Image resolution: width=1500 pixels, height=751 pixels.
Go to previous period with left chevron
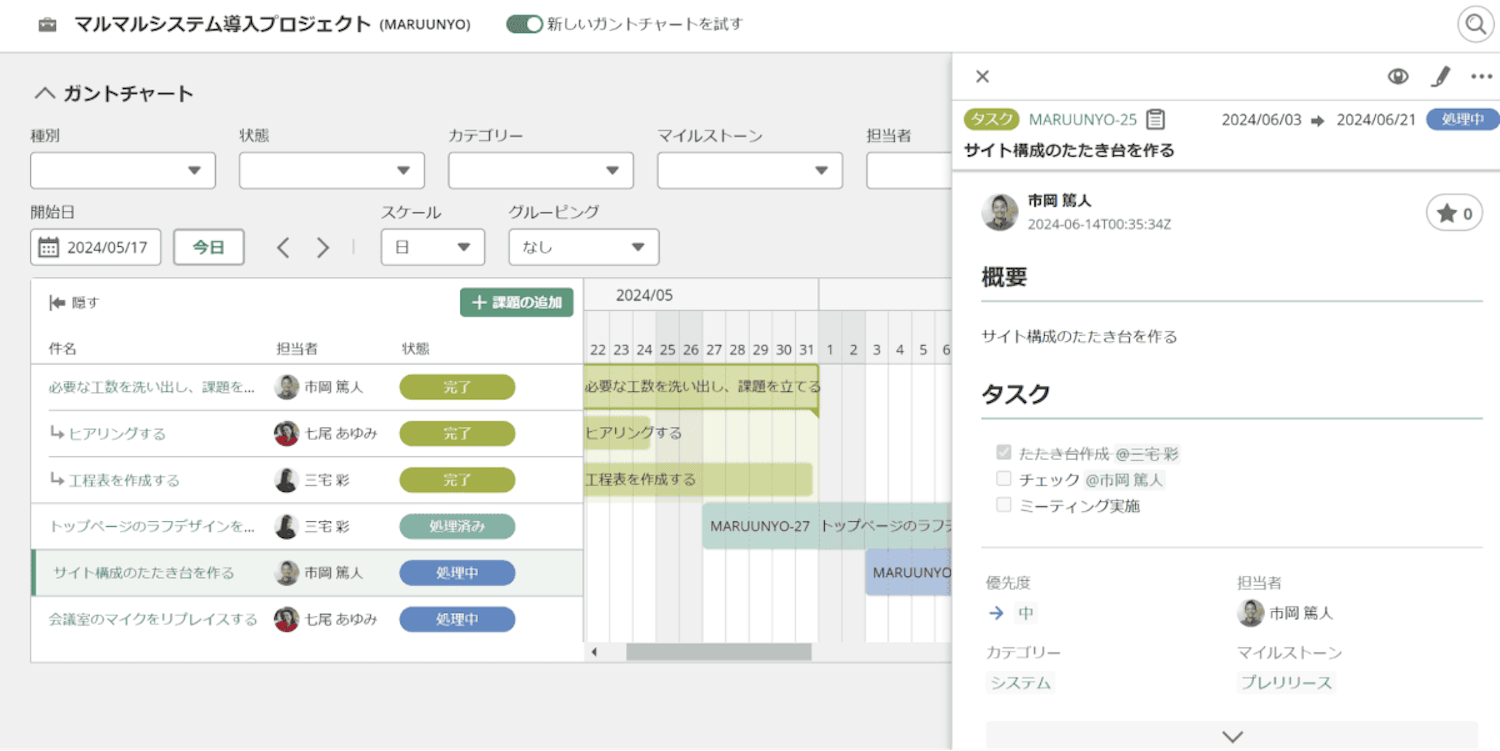coord(283,248)
